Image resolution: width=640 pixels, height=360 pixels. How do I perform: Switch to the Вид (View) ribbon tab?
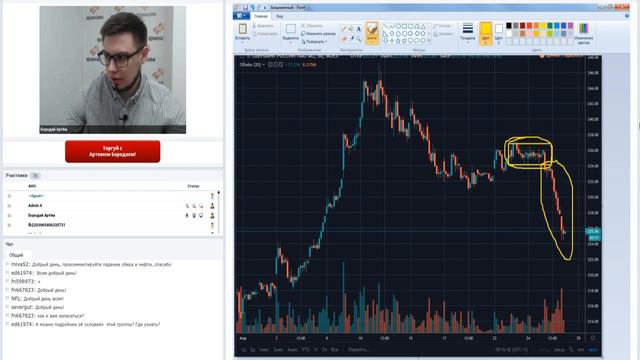[x=280, y=16]
